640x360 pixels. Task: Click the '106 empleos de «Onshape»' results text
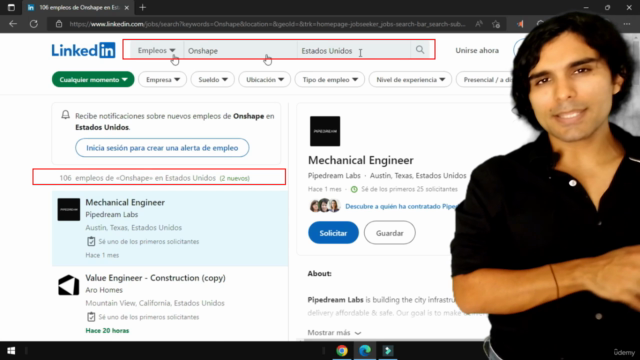[138, 178]
